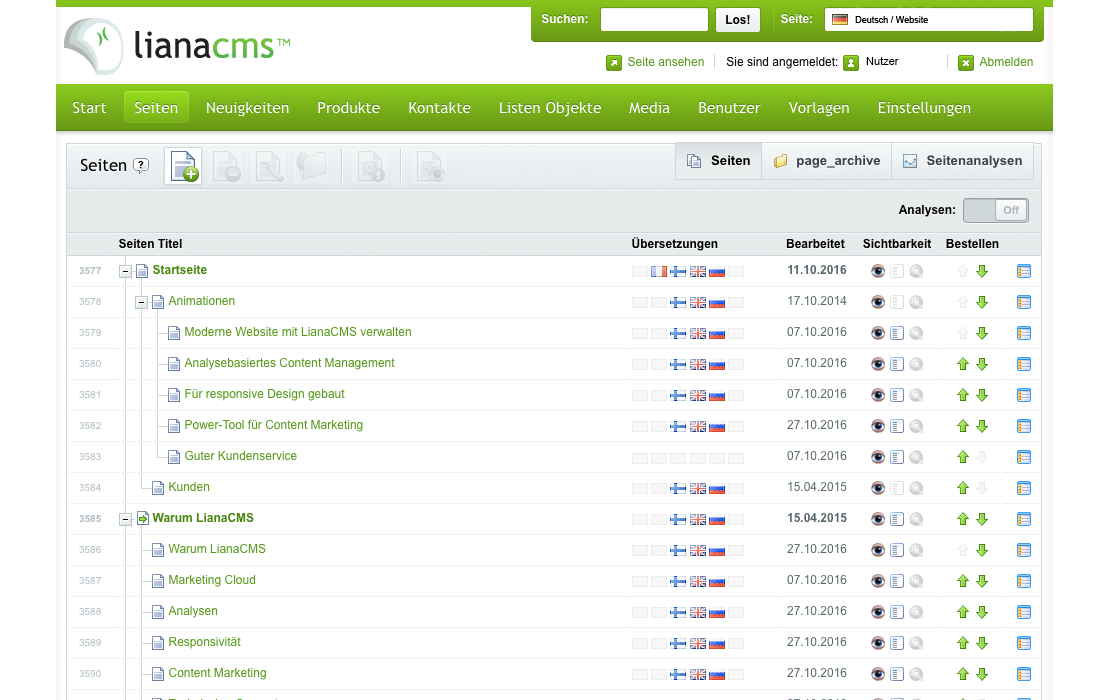
Task: Open the Einstellungen menu
Action: pyautogui.click(x=924, y=107)
